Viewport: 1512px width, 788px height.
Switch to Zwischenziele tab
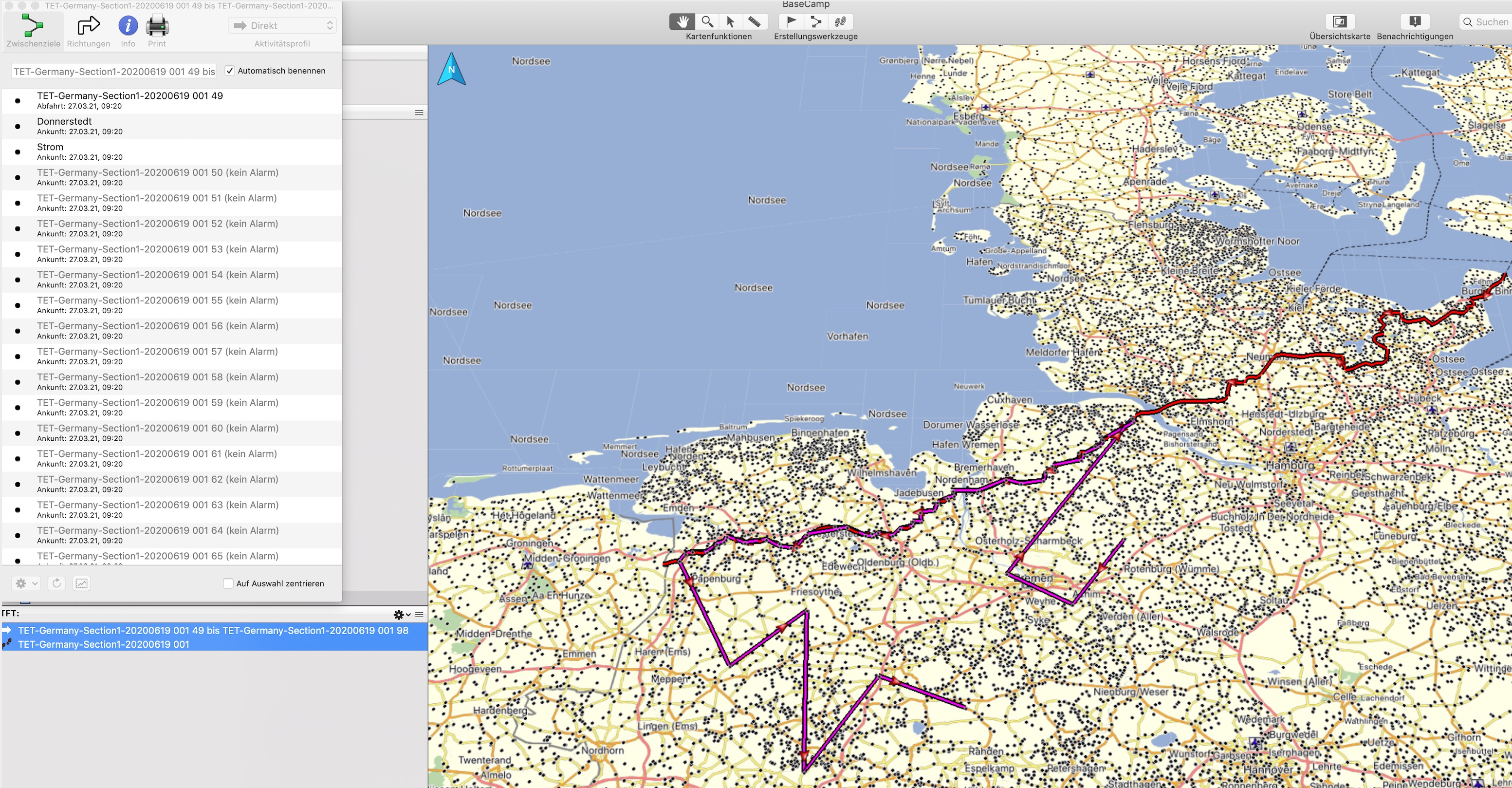[x=34, y=31]
